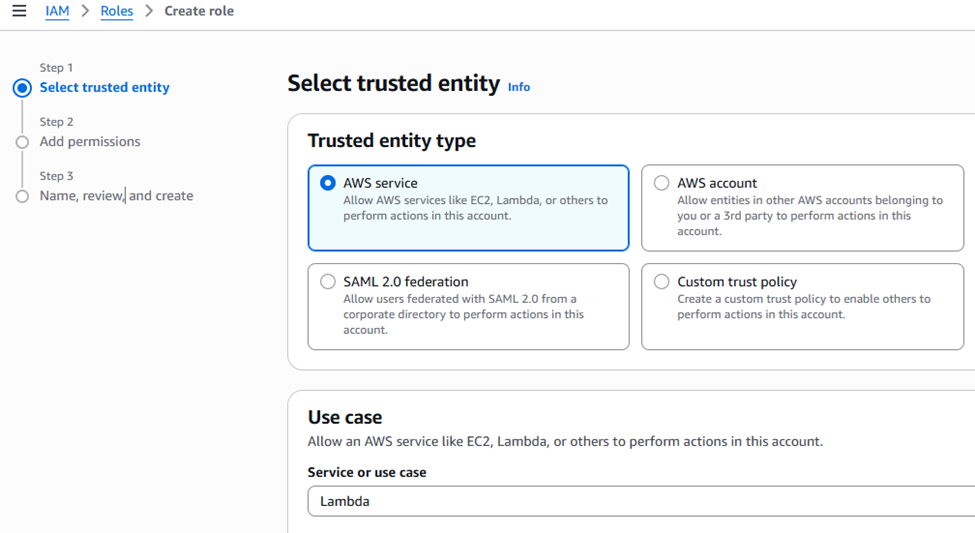Choose the AWS account radio button
The width and height of the screenshot is (975, 533).
tap(662, 183)
